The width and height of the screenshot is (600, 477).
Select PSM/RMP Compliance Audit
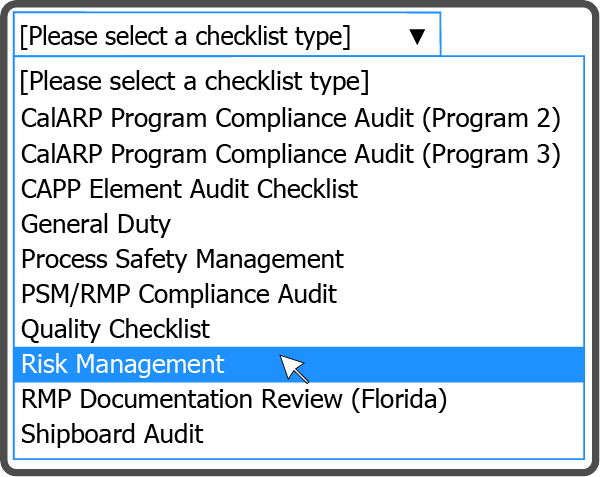click(179, 294)
